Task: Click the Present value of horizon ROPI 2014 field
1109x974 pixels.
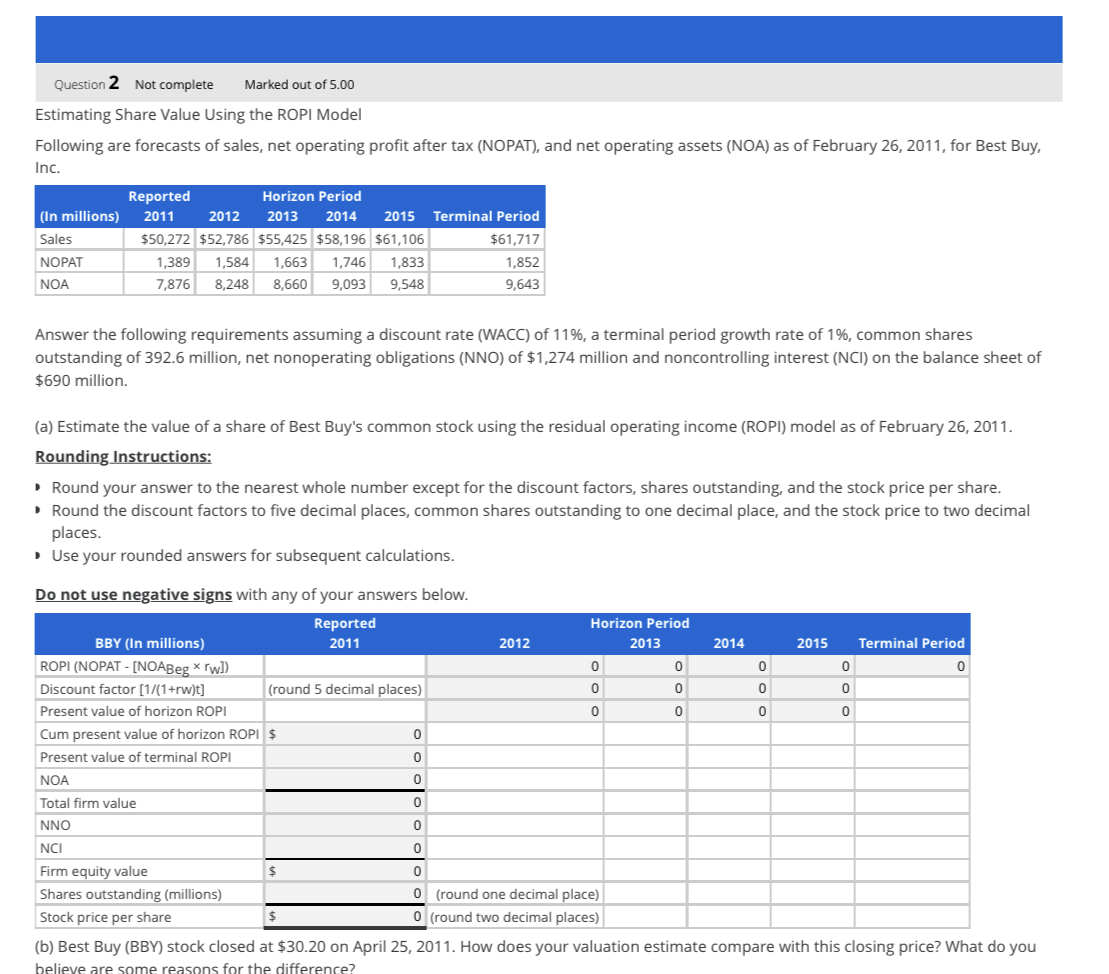Action: [728, 711]
